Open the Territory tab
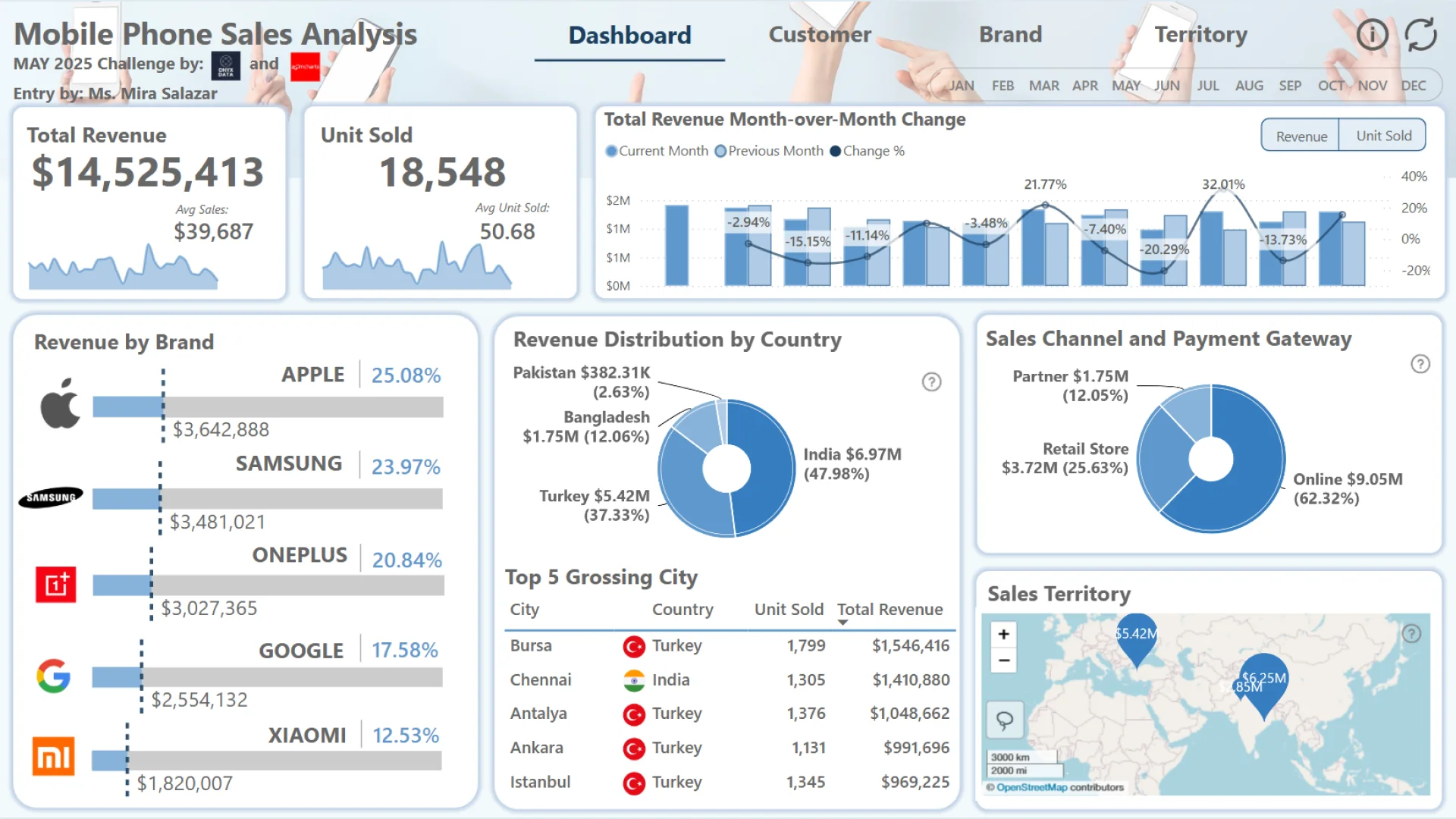 tap(1200, 35)
